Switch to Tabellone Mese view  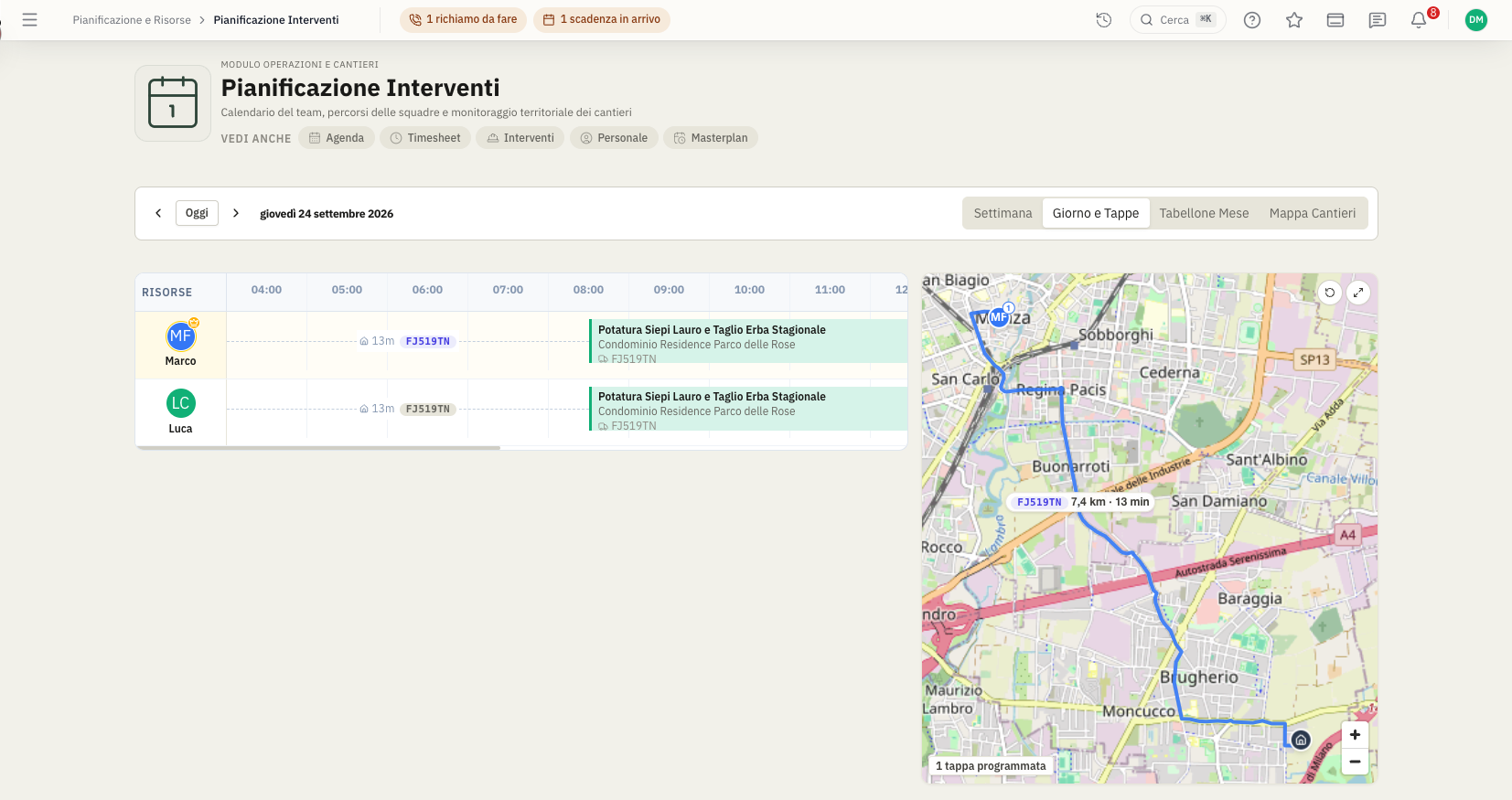[x=1204, y=213]
